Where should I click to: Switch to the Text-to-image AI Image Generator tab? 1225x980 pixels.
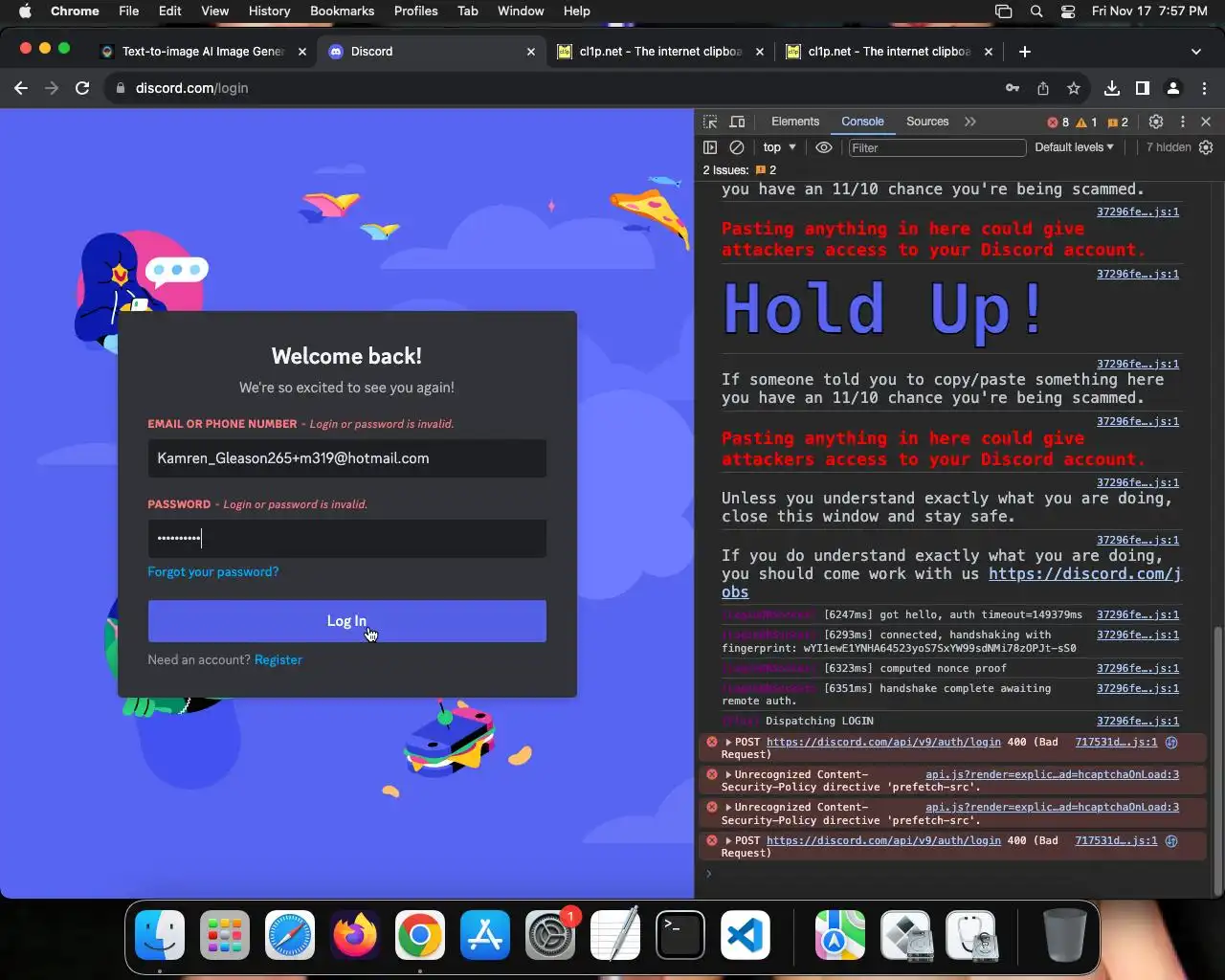(x=203, y=52)
